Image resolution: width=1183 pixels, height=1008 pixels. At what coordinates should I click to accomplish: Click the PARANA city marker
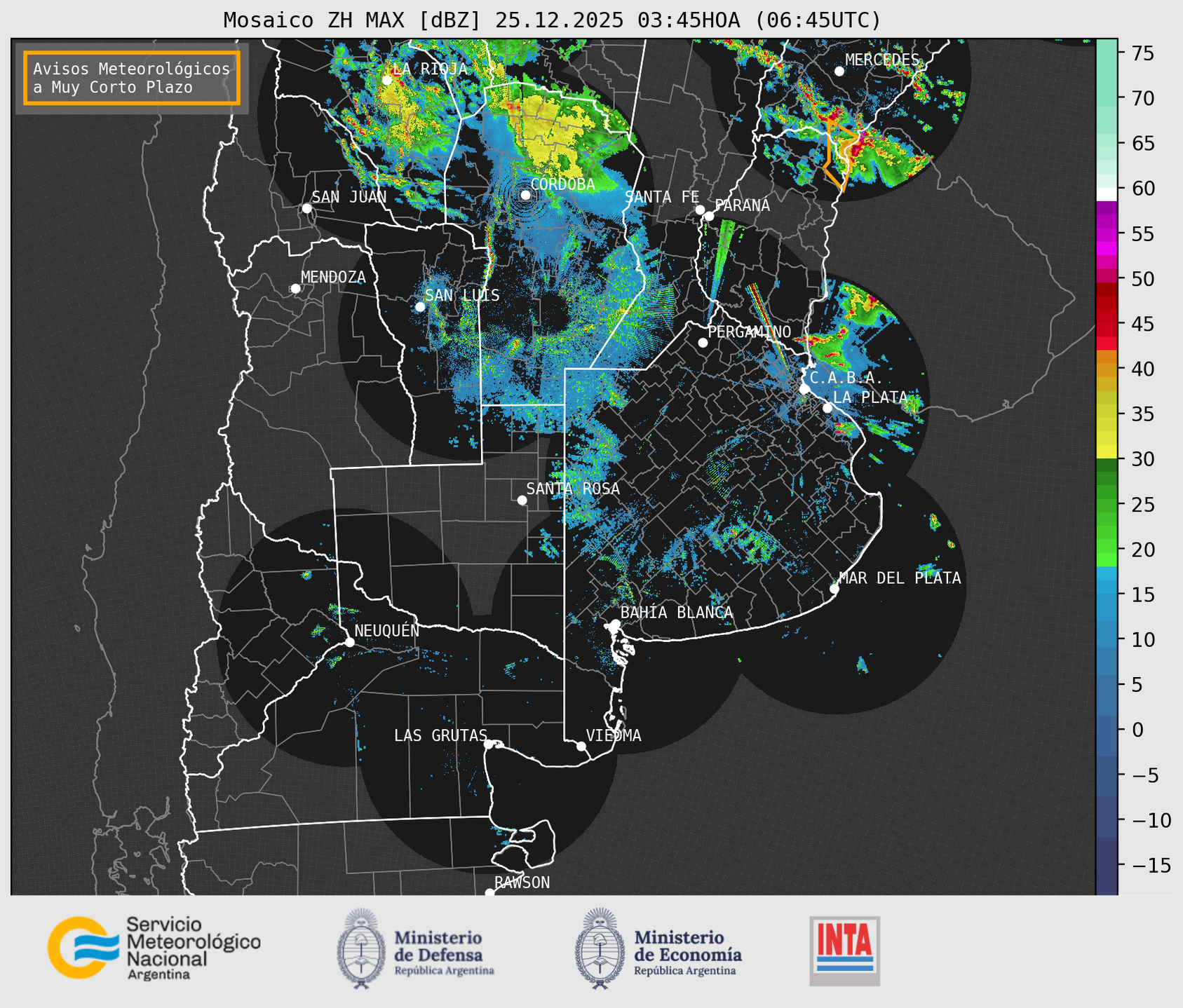click(709, 216)
